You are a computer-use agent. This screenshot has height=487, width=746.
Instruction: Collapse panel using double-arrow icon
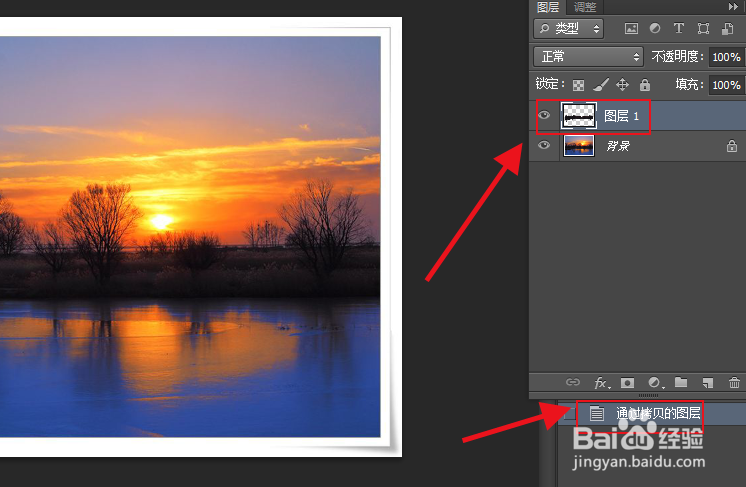tap(733, 7)
